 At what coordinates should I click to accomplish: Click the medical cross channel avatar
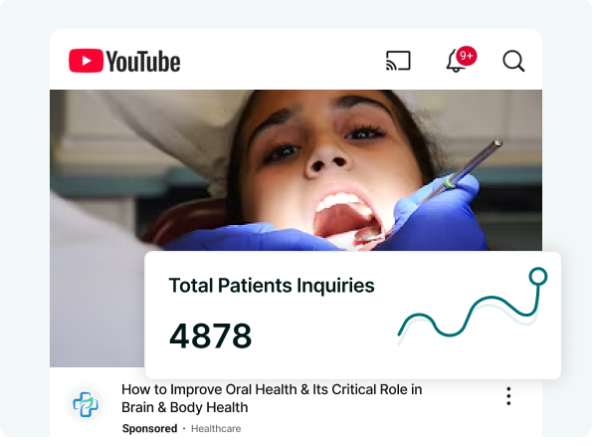(x=86, y=404)
